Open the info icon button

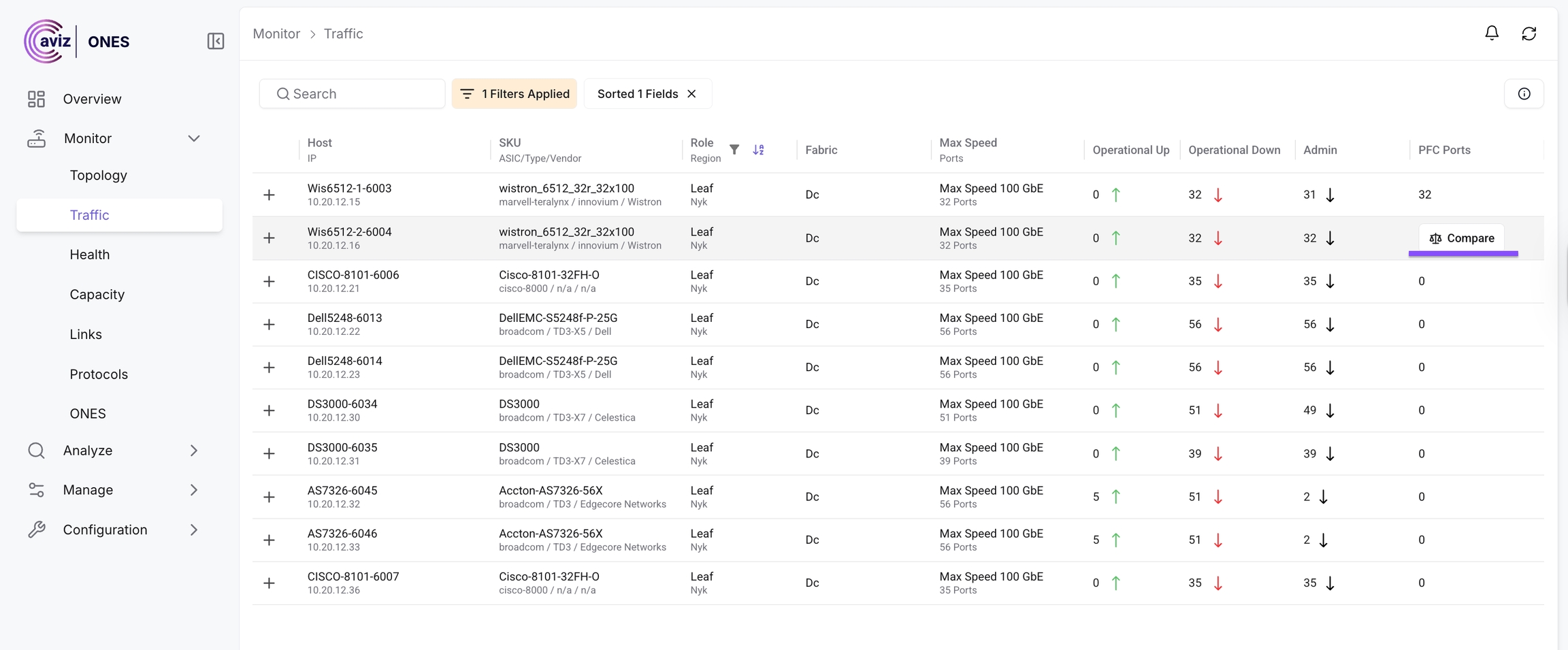pos(1524,94)
